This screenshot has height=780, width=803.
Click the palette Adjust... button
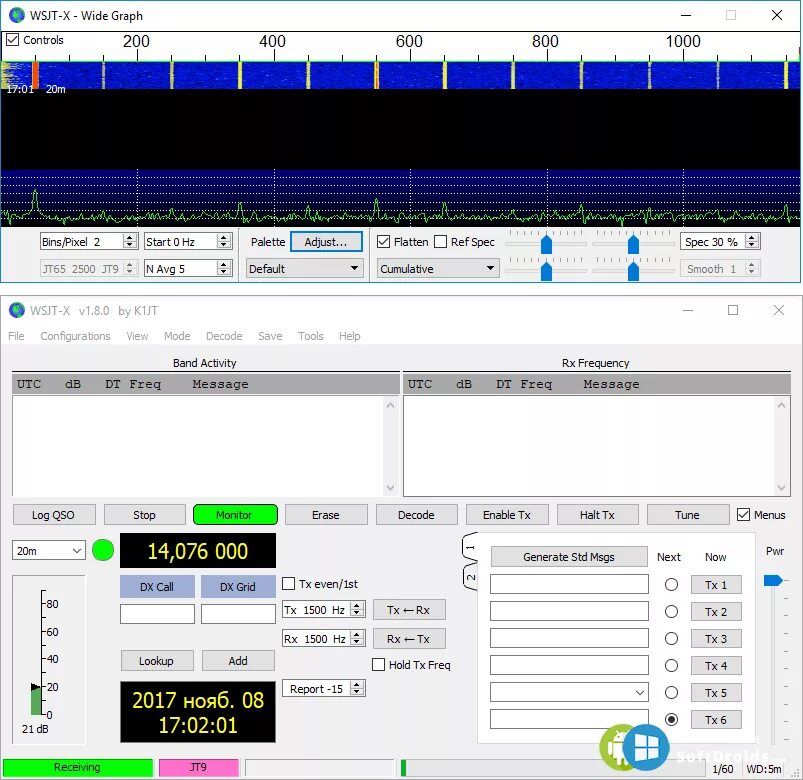pyautogui.click(x=326, y=242)
